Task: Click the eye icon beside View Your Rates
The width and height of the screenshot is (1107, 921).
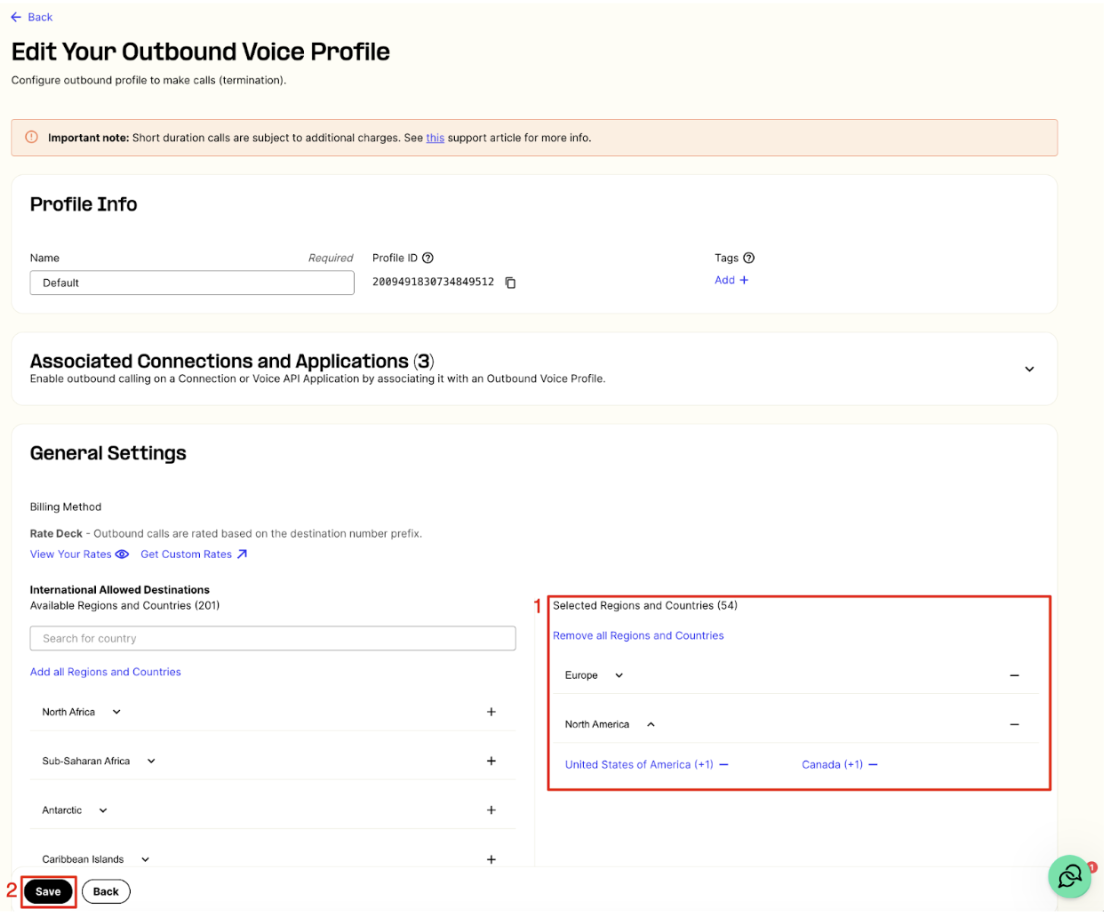Action: pyautogui.click(x=121, y=554)
